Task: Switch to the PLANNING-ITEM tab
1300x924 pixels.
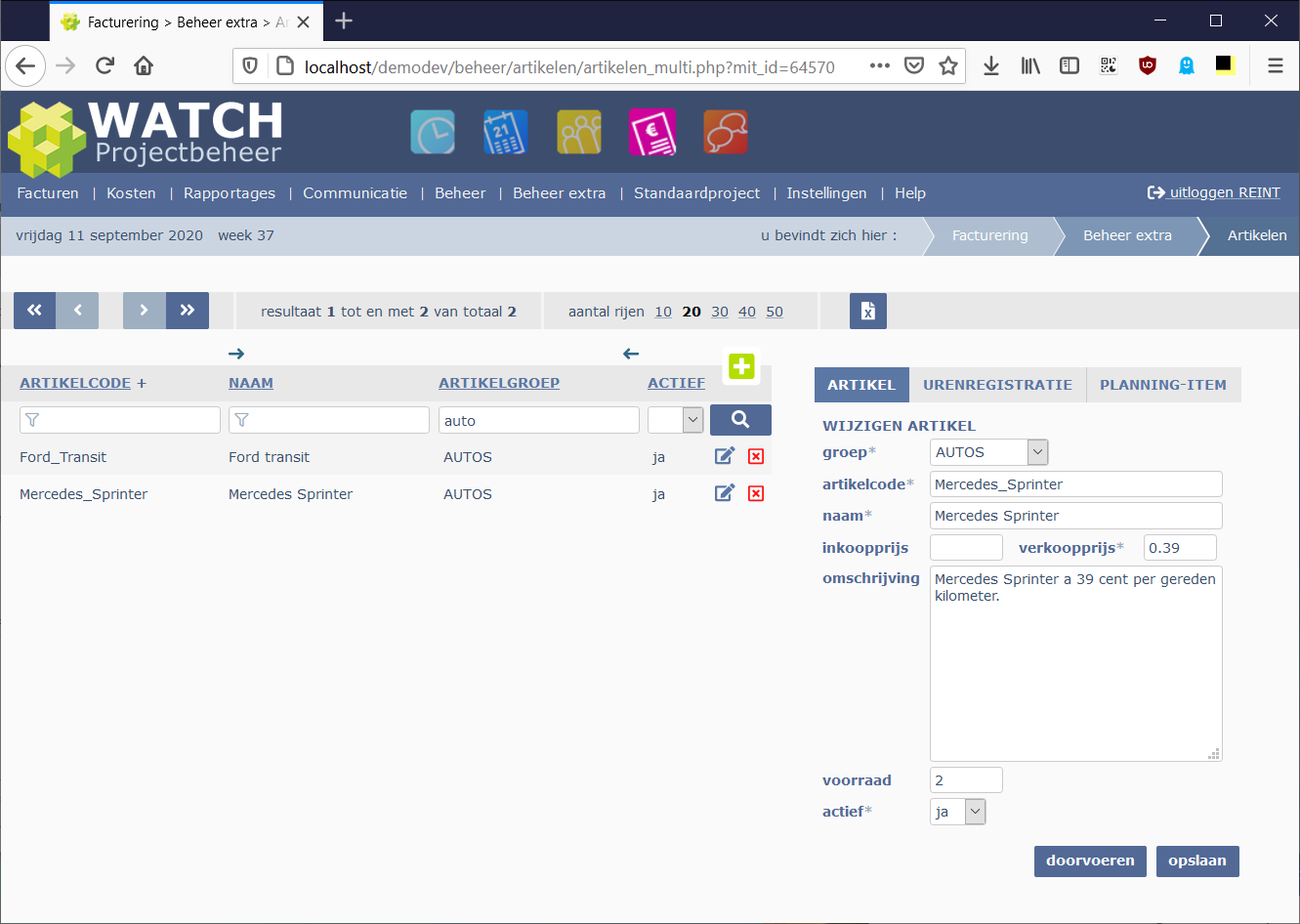Action: pyautogui.click(x=1163, y=385)
